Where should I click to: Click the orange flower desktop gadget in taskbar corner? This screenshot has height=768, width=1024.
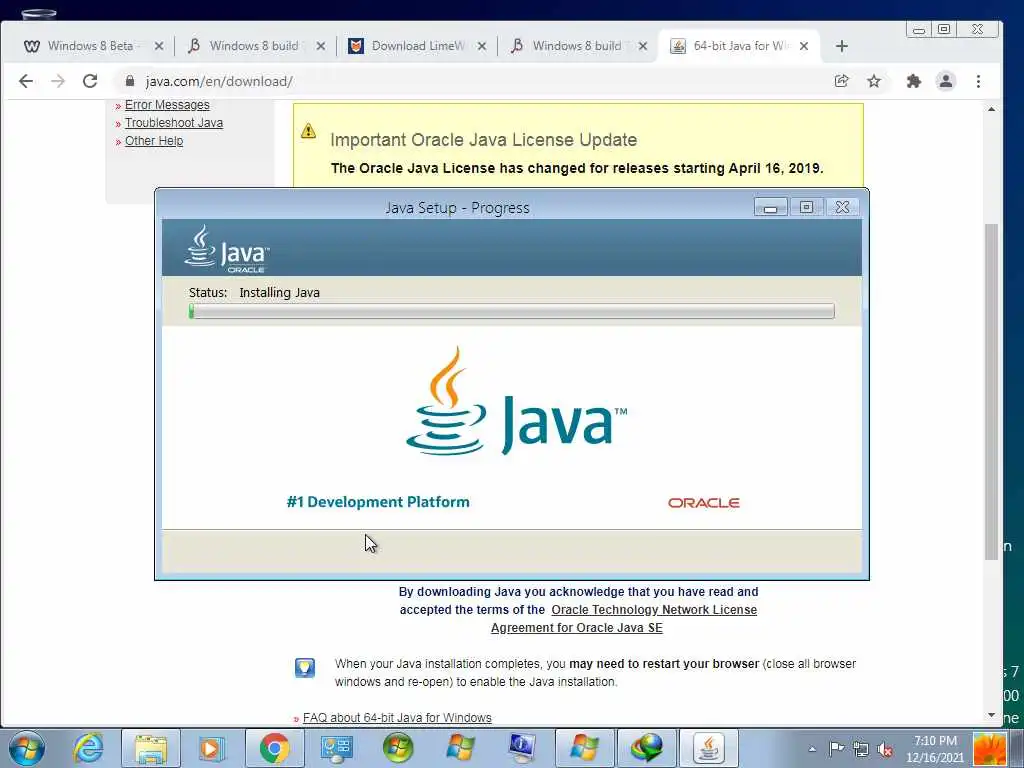(989, 750)
